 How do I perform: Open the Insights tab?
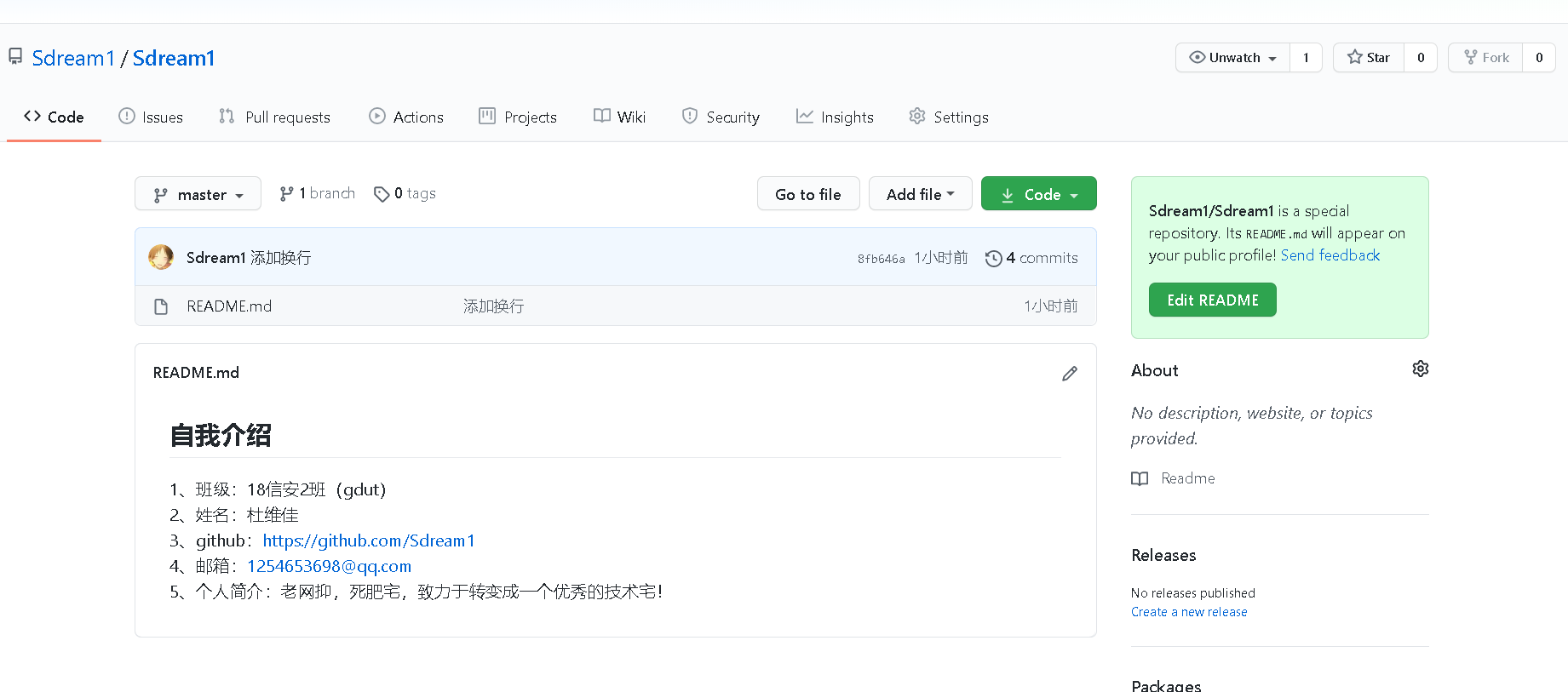tap(835, 117)
